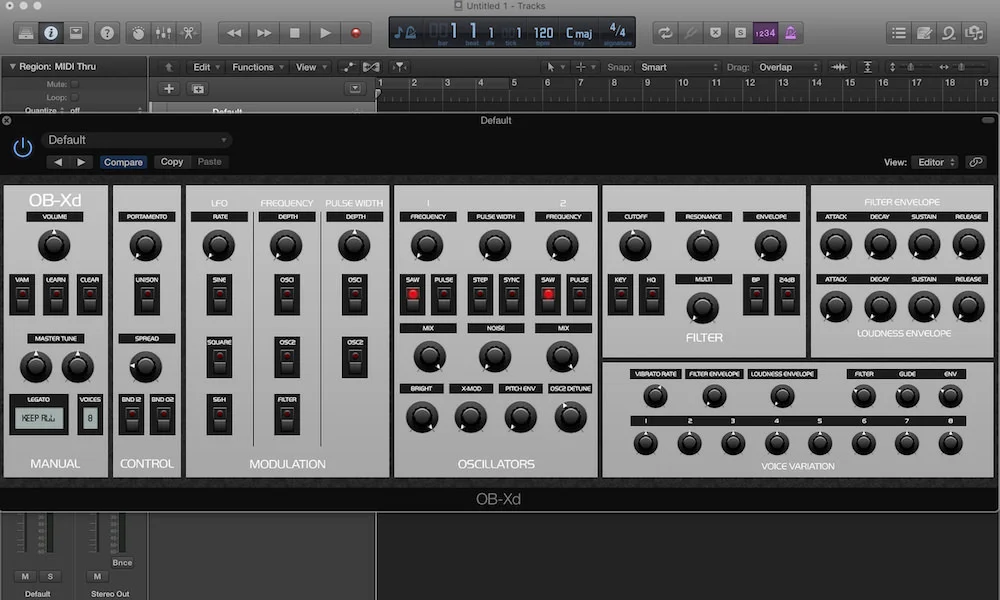Open the Edit menu in the editor bar
1000x600 pixels.
point(203,67)
